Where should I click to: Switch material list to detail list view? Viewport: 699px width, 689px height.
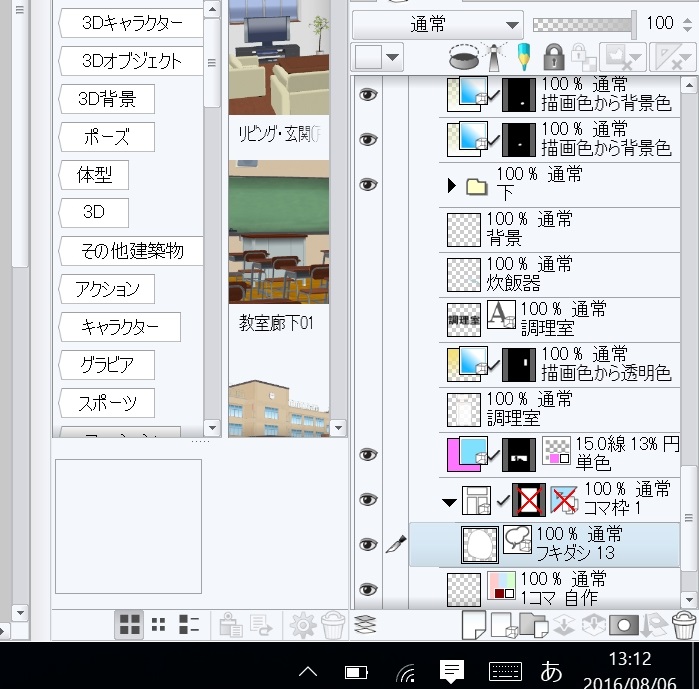188,626
